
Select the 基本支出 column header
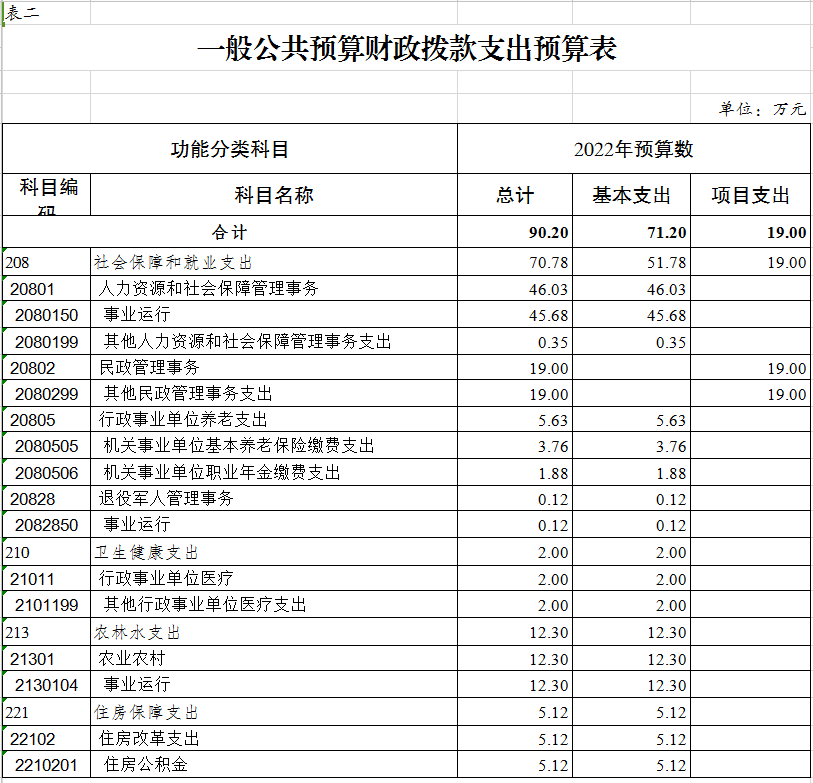(632, 195)
